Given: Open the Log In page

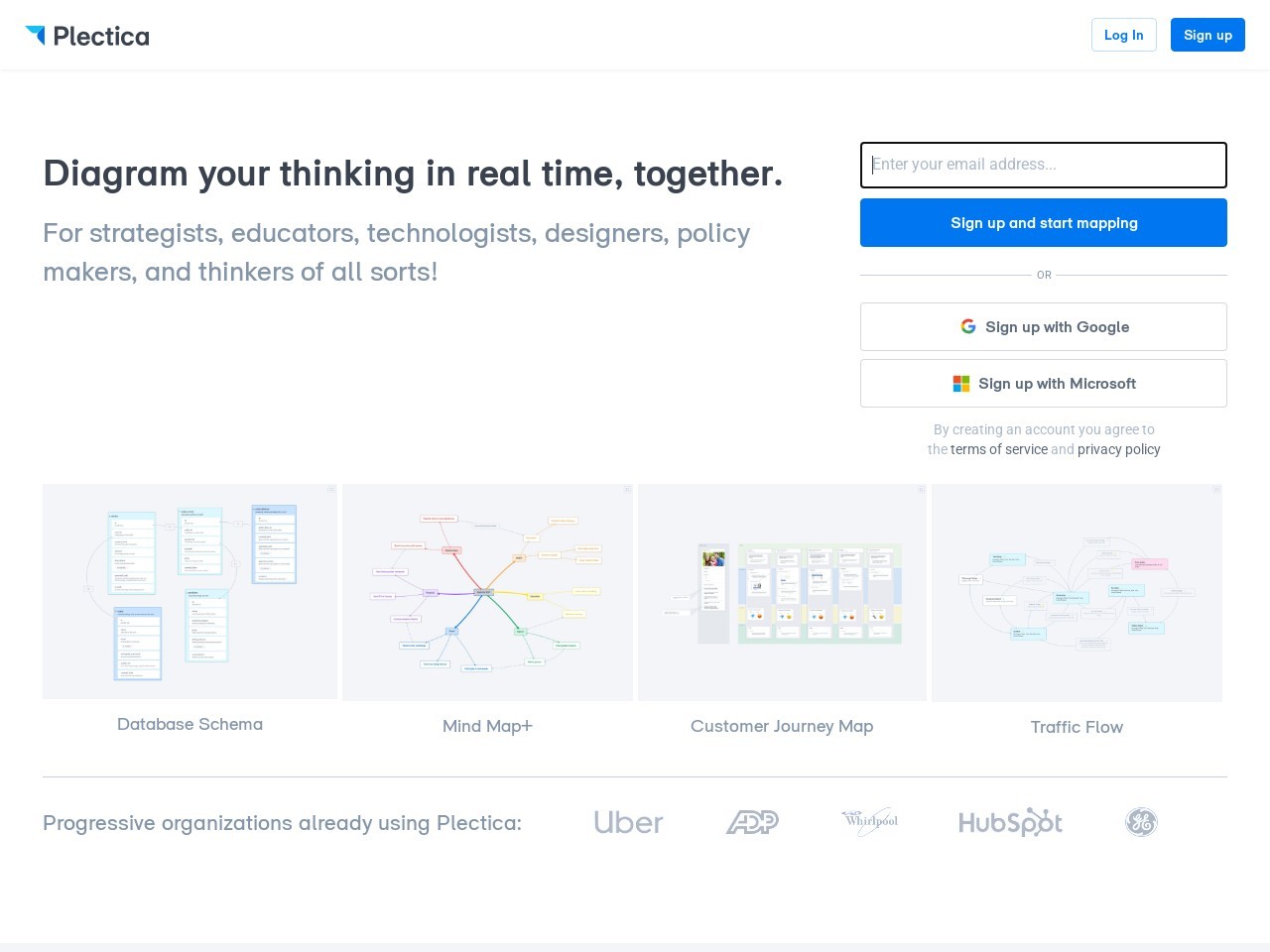Looking at the screenshot, I should click(x=1123, y=35).
